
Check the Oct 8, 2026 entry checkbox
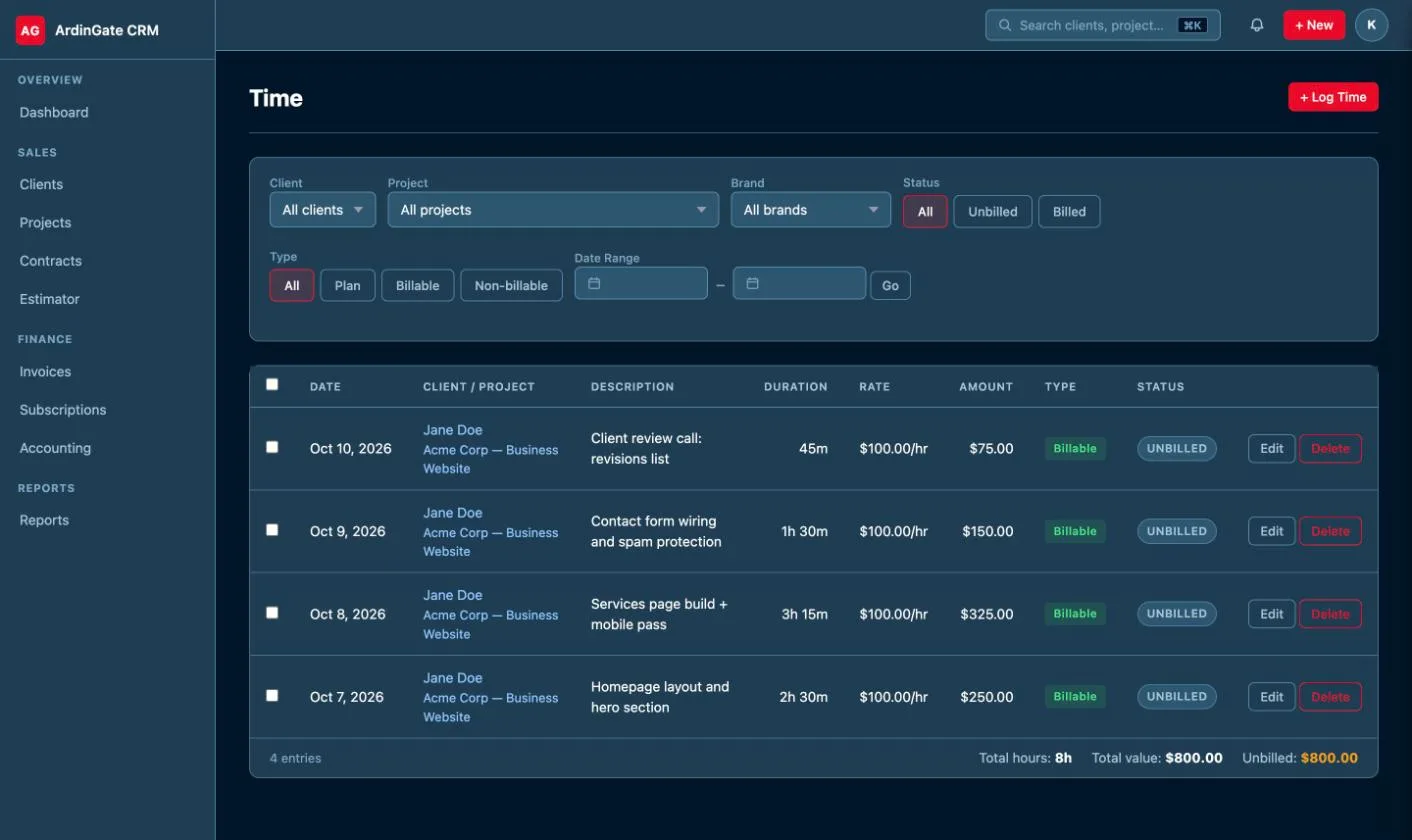point(272,613)
